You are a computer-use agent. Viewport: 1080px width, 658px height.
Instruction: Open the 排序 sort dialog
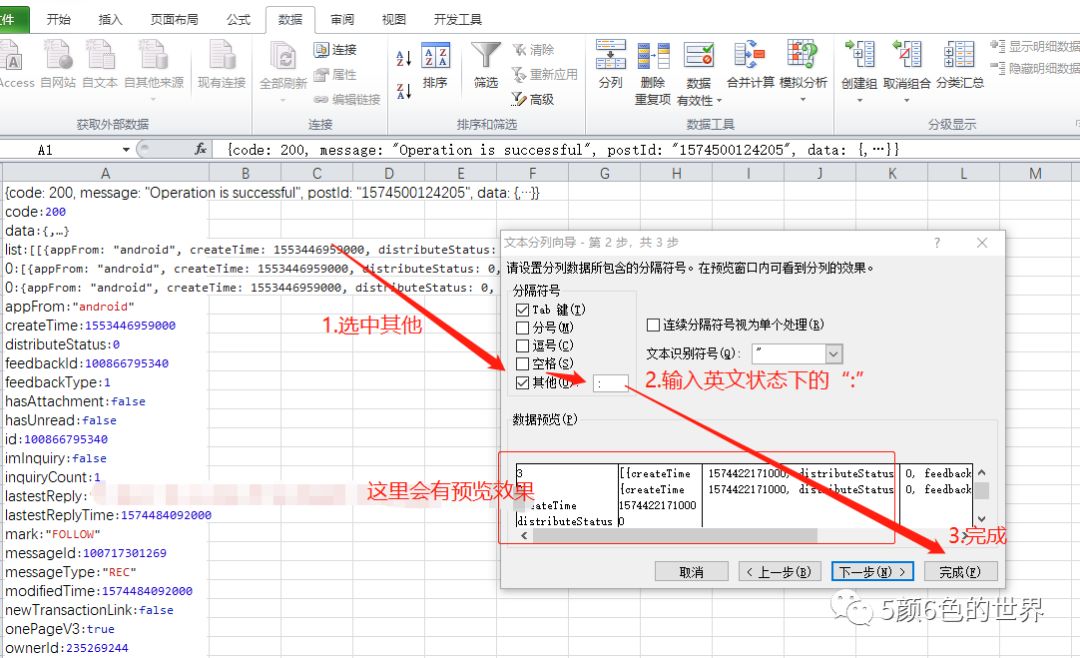pos(435,67)
